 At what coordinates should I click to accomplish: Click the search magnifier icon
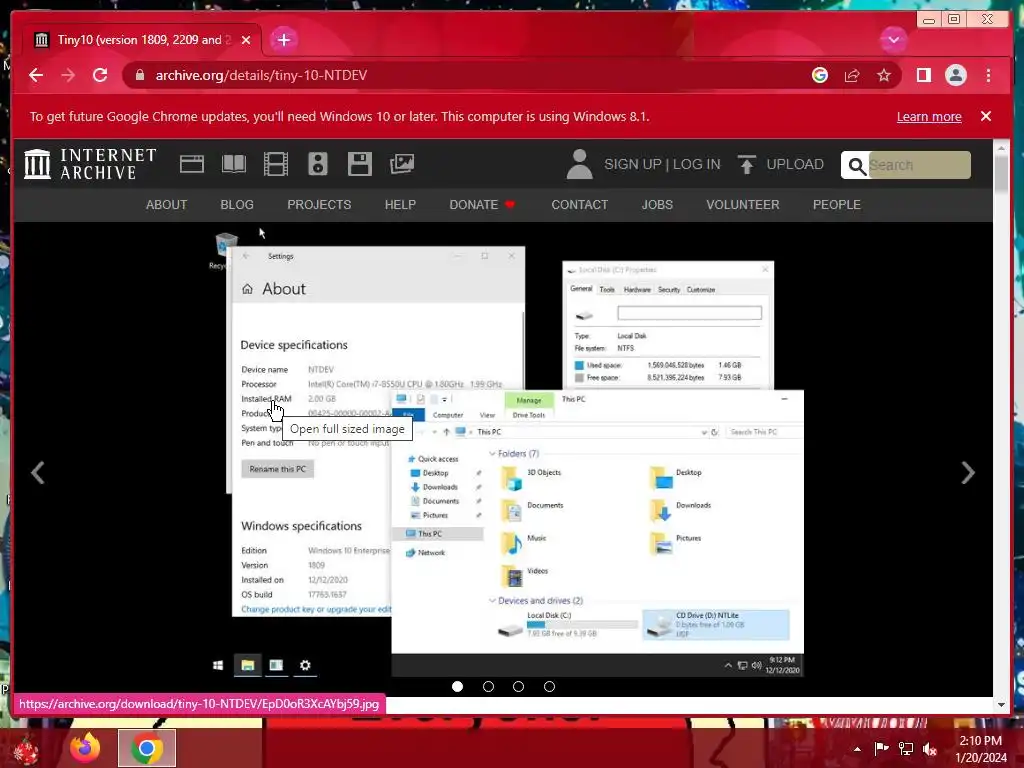856,166
